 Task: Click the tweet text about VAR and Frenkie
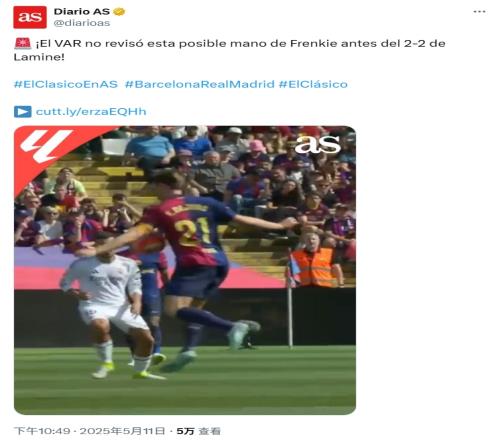(229, 50)
